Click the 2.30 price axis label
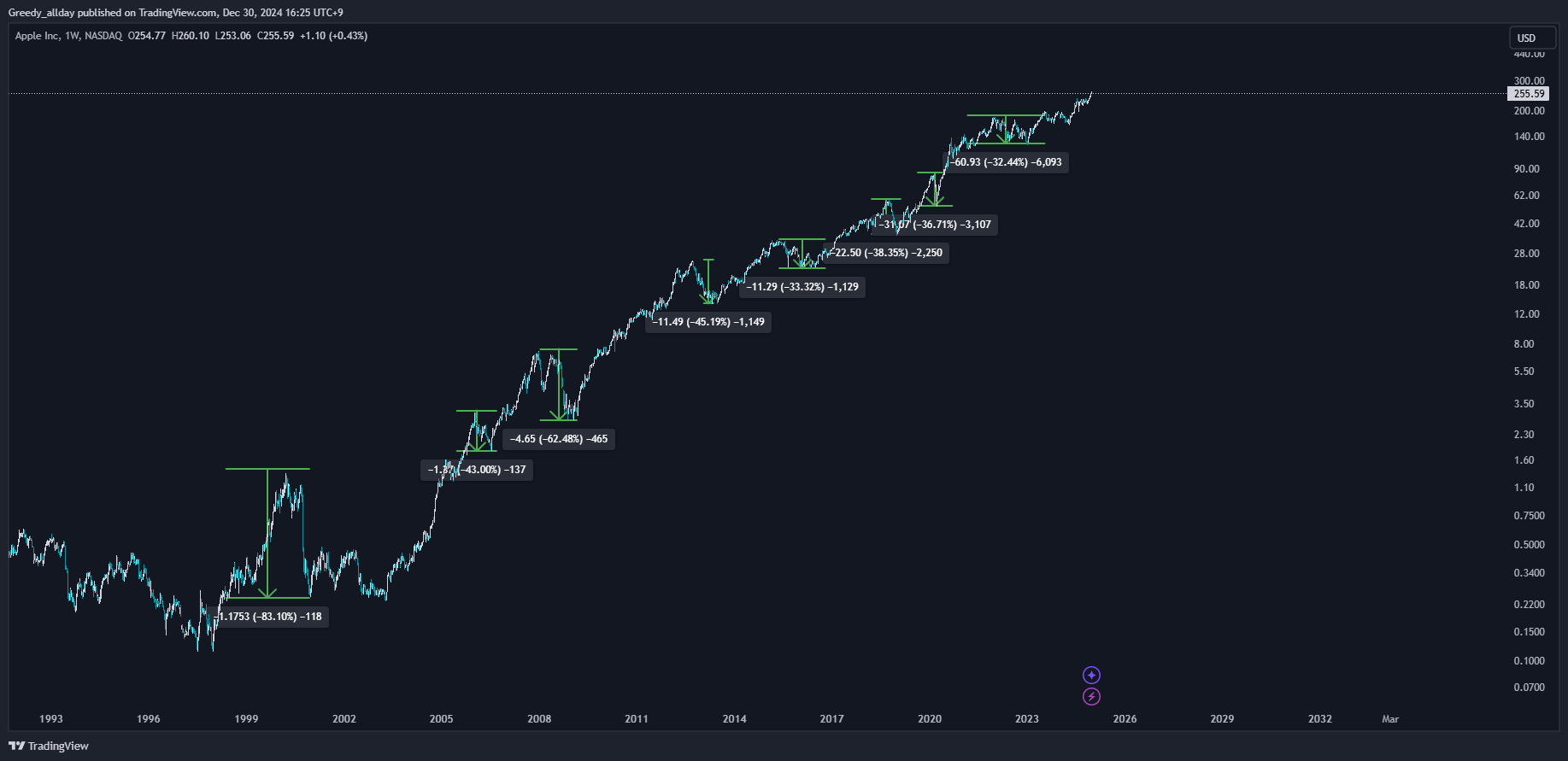This screenshot has height=761, width=1568. 1524,435
